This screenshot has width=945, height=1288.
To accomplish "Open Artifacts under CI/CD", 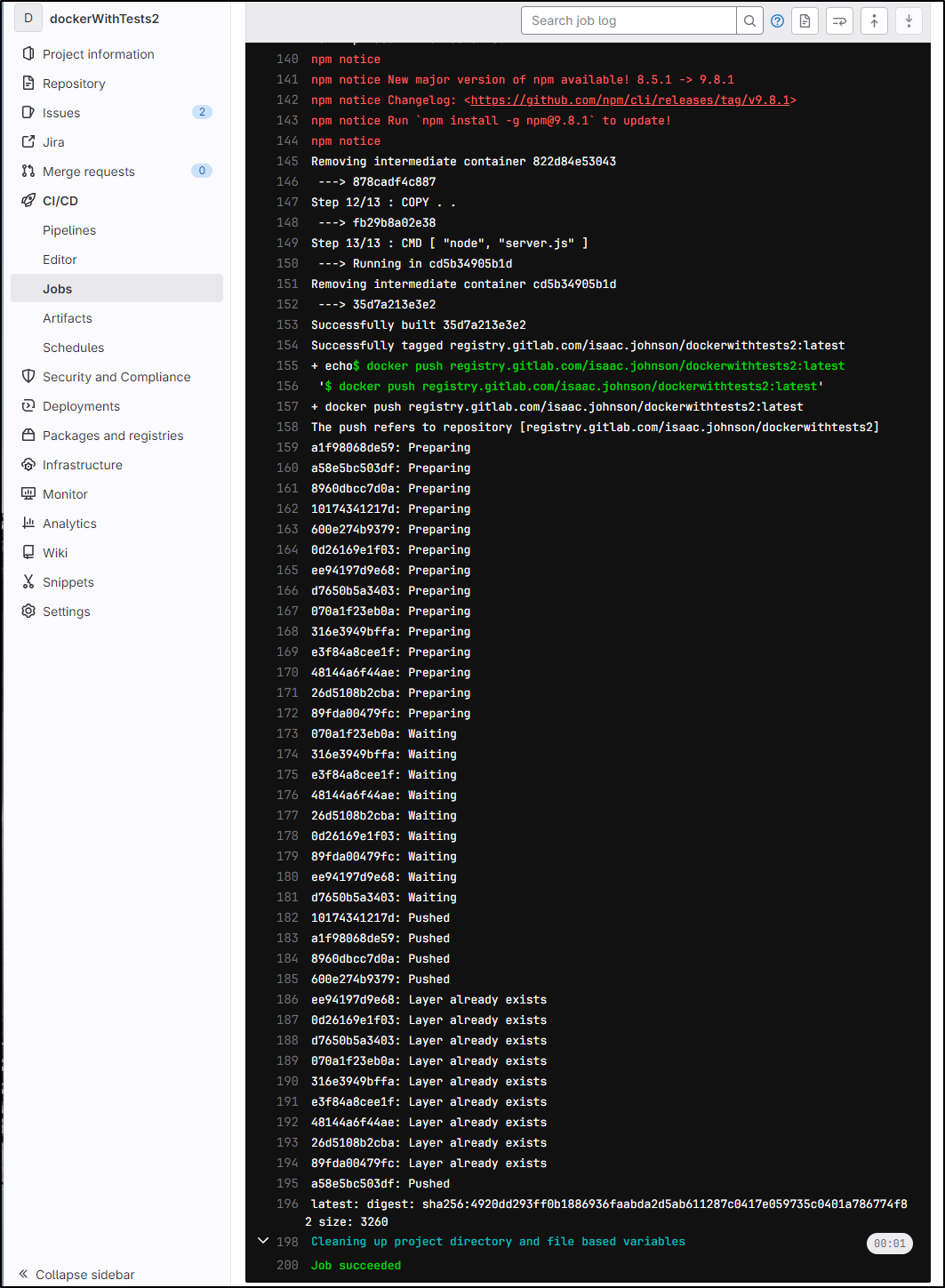I will (x=68, y=318).
